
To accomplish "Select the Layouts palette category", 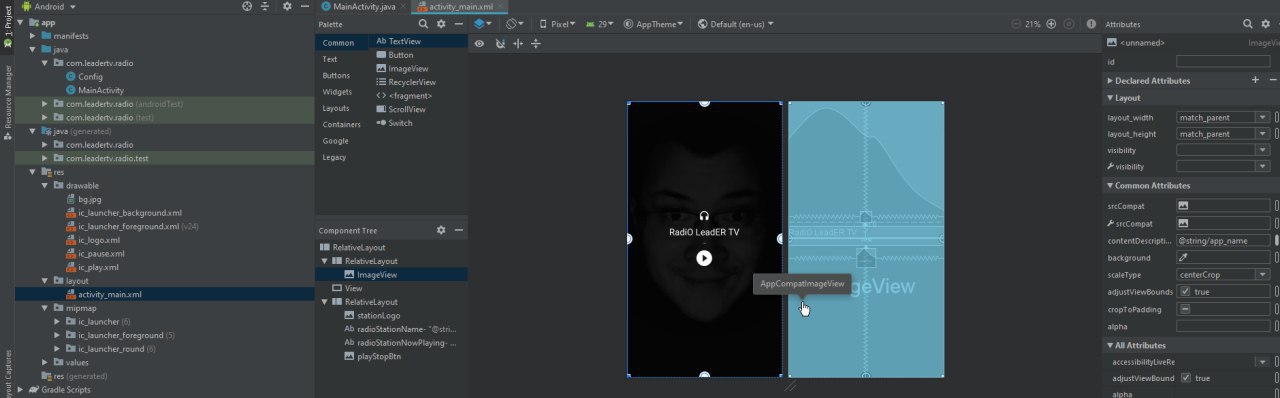I will coord(336,107).
